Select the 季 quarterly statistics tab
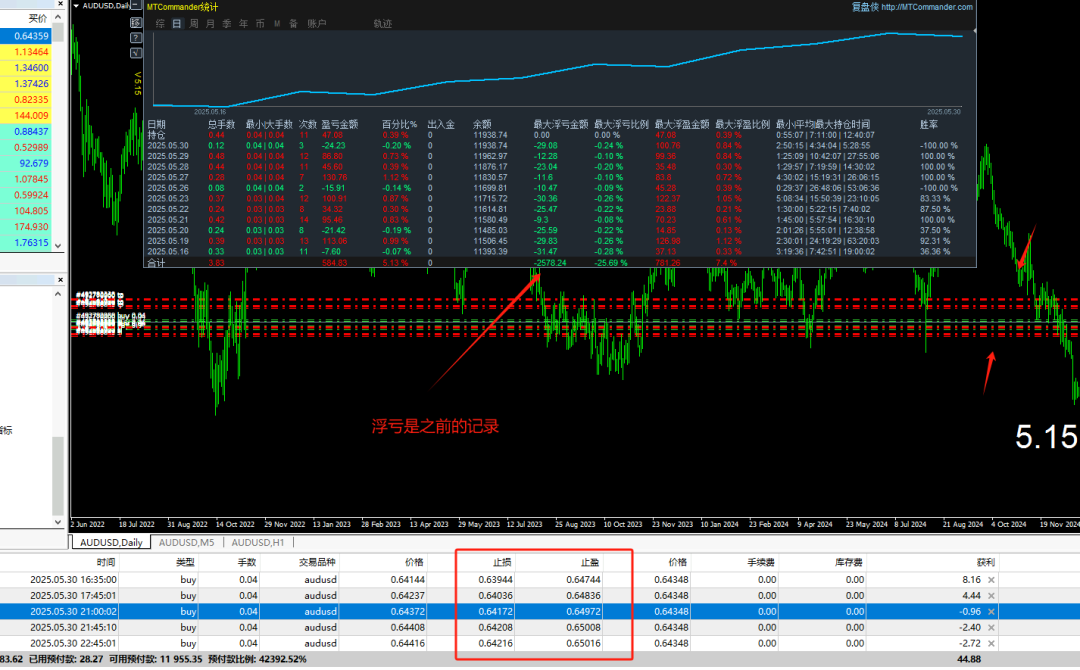1080x670 pixels. [x=227, y=23]
